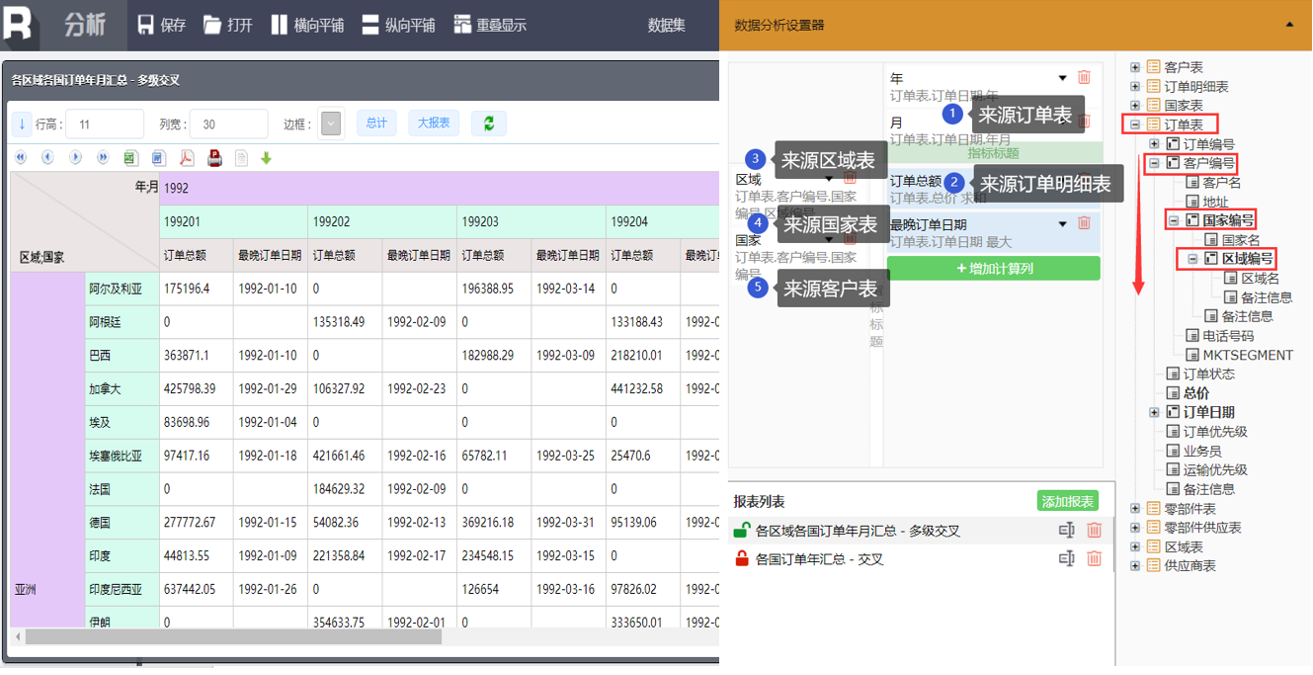The width and height of the screenshot is (1313, 675).
Task: Click the green refresh icon button
Action: [488, 123]
